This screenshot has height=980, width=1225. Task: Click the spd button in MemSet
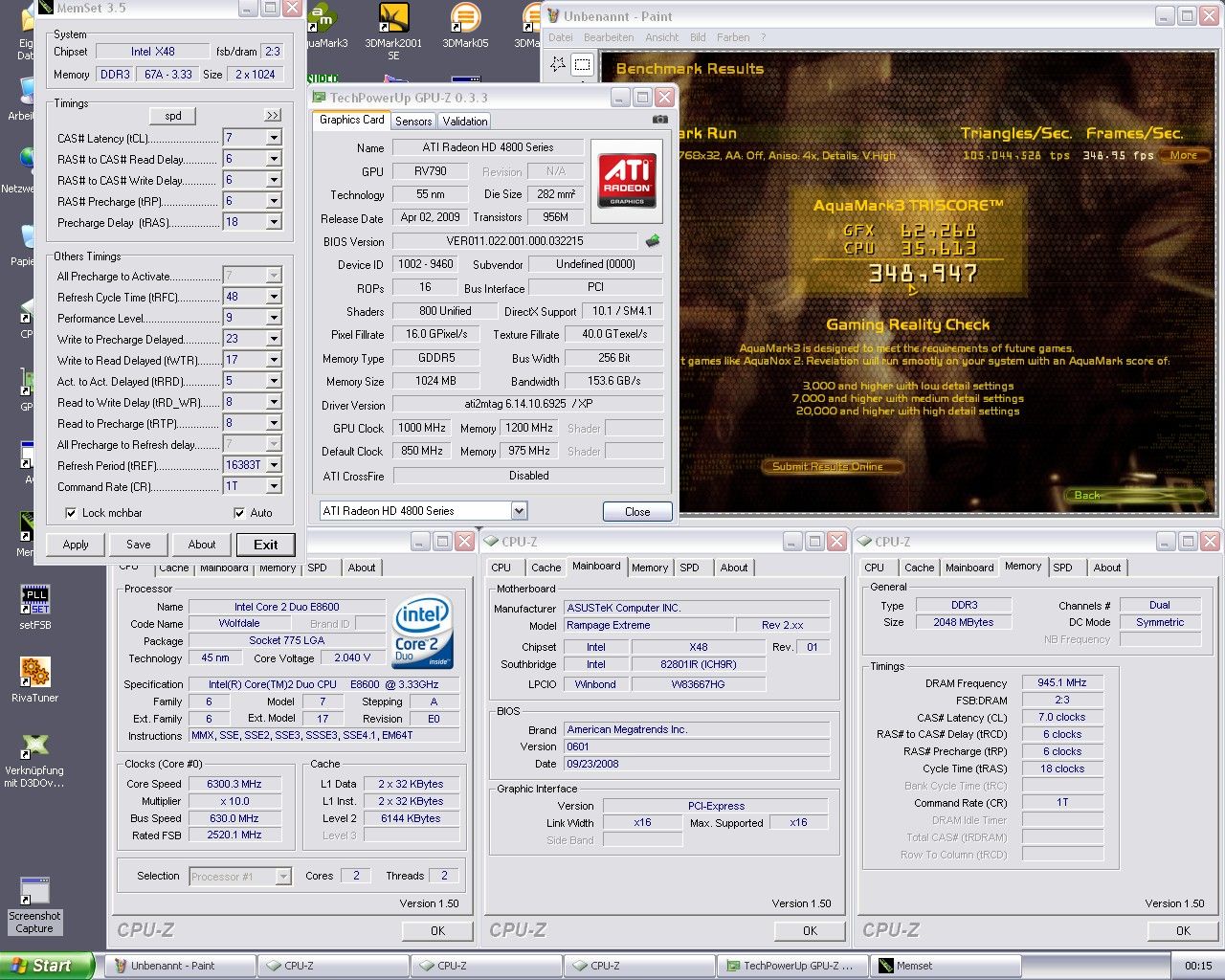[x=173, y=116]
